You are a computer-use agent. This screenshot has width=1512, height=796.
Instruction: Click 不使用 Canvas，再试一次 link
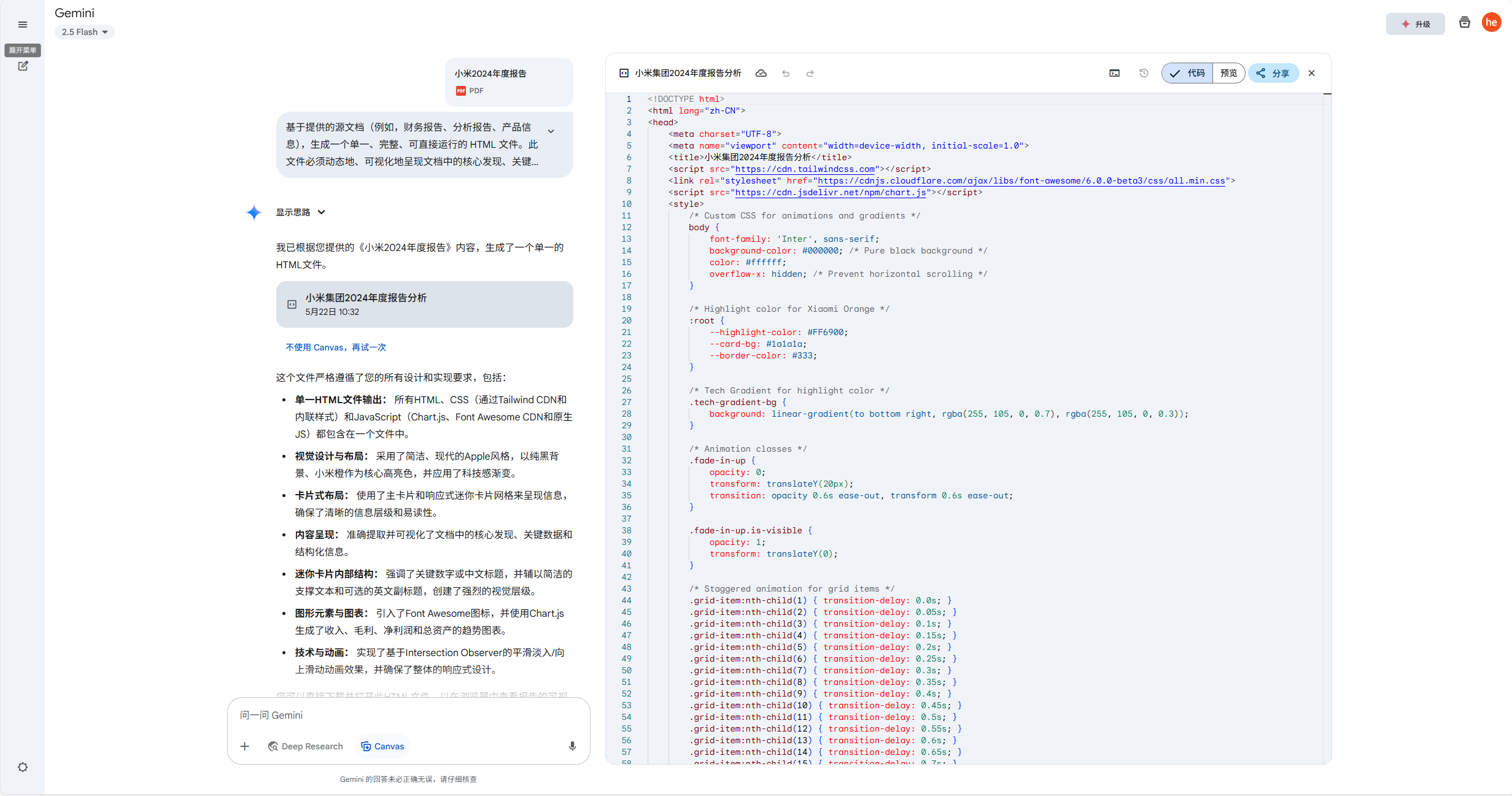335,347
